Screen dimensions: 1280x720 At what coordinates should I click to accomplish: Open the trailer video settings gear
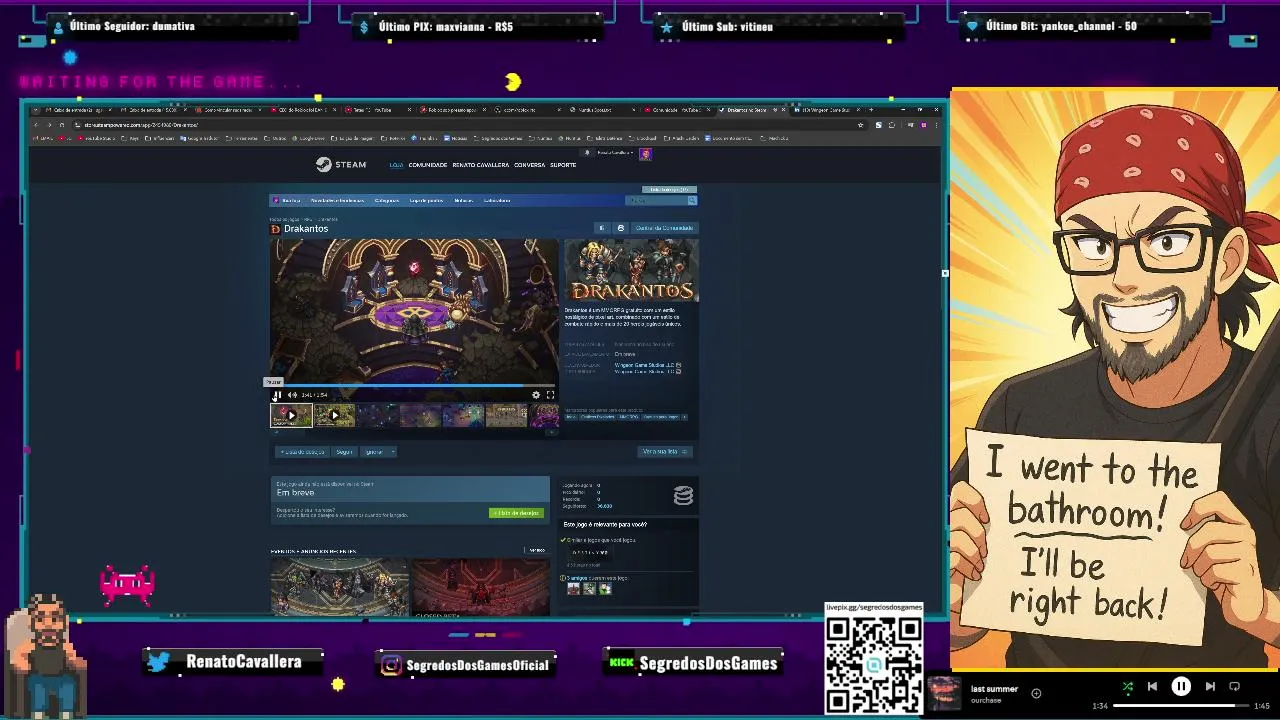[x=536, y=394]
